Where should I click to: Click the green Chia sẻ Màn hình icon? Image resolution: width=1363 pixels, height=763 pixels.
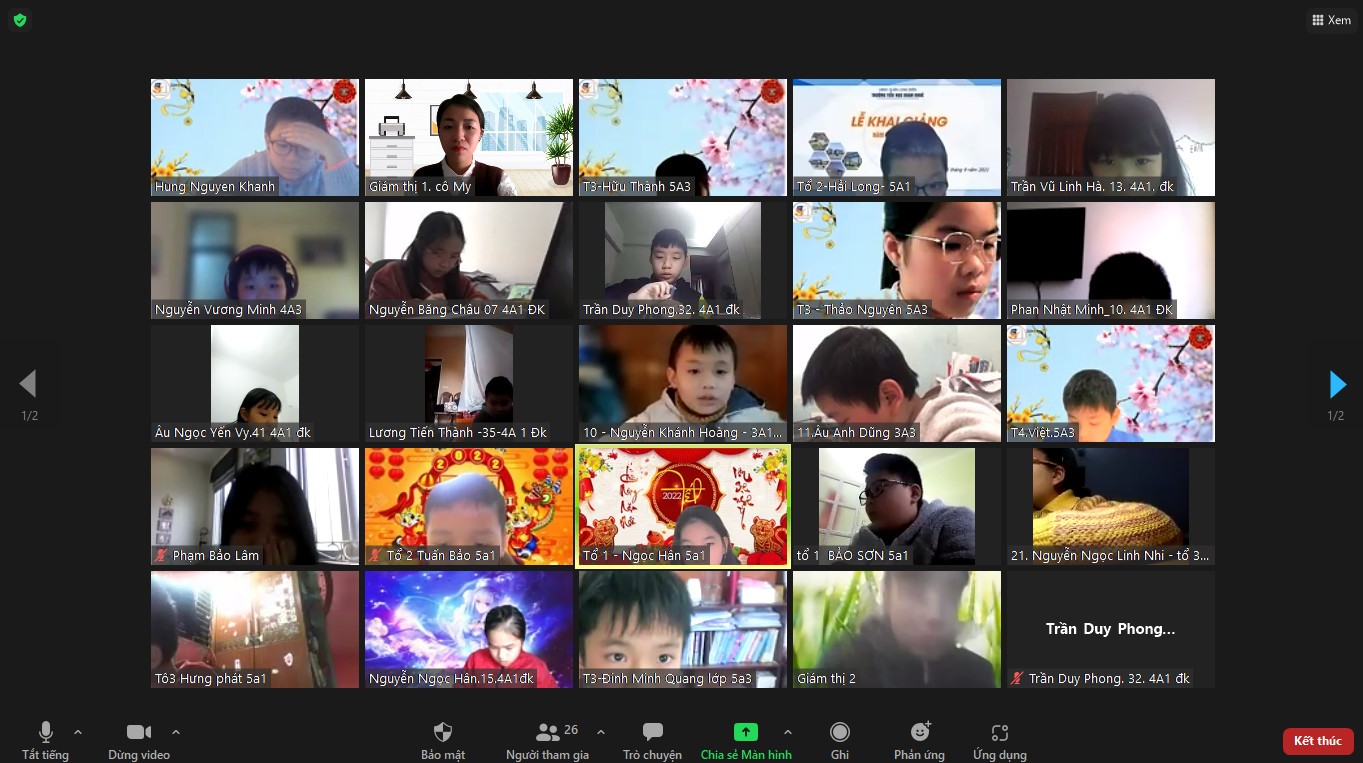click(x=746, y=733)
